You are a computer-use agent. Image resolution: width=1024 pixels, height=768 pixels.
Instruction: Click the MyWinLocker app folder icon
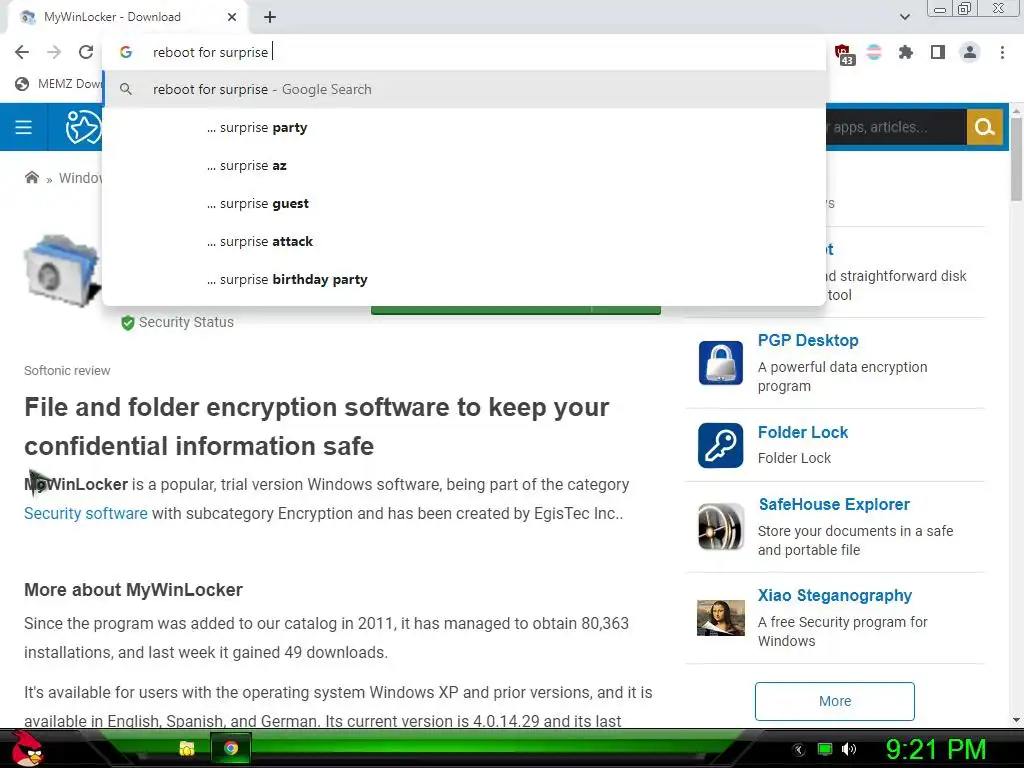tap(62, 270)
